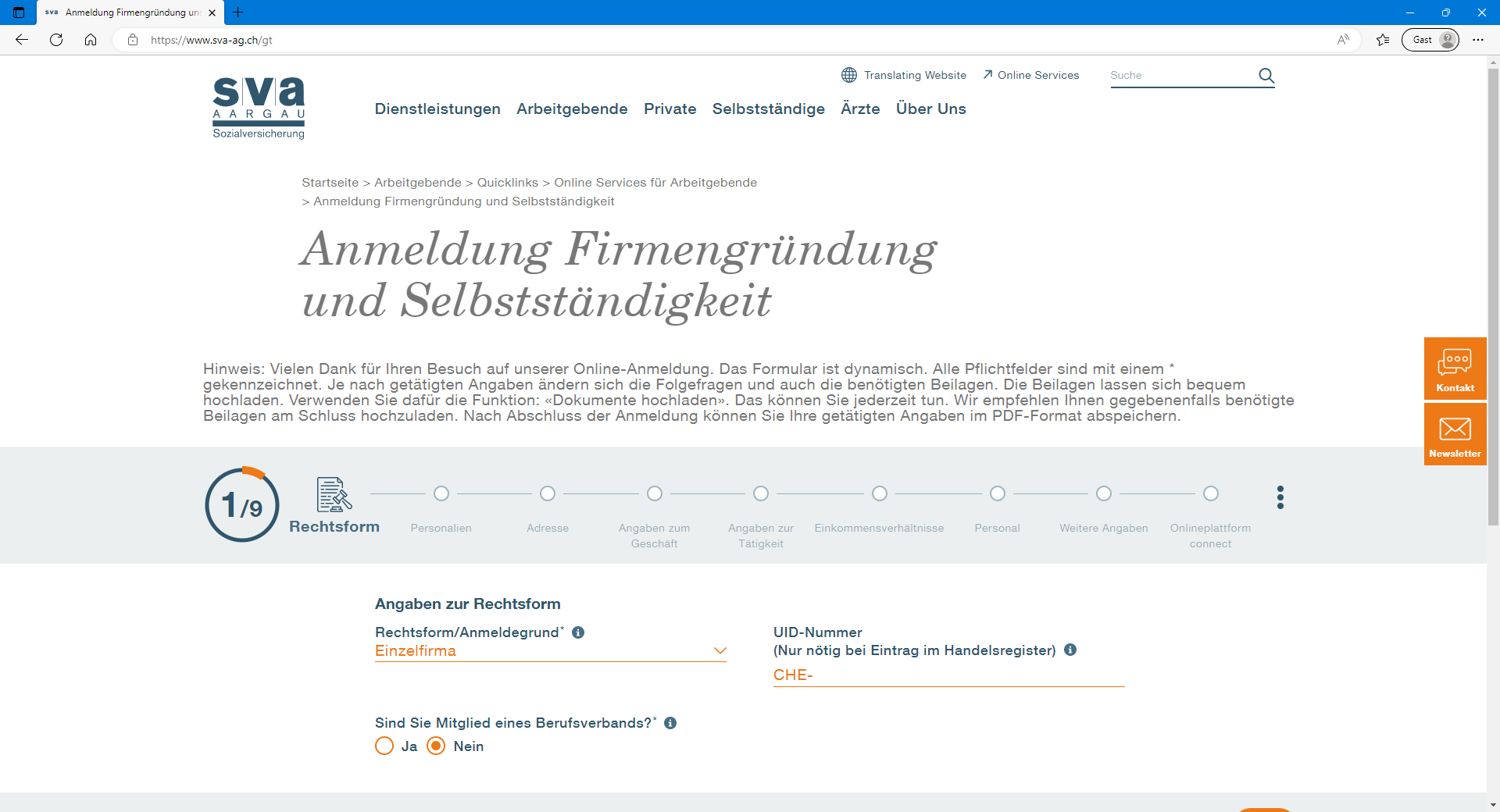Select the Nein radio button
The width and height of the screenshot is (1500, 812).
pos(437,746)
